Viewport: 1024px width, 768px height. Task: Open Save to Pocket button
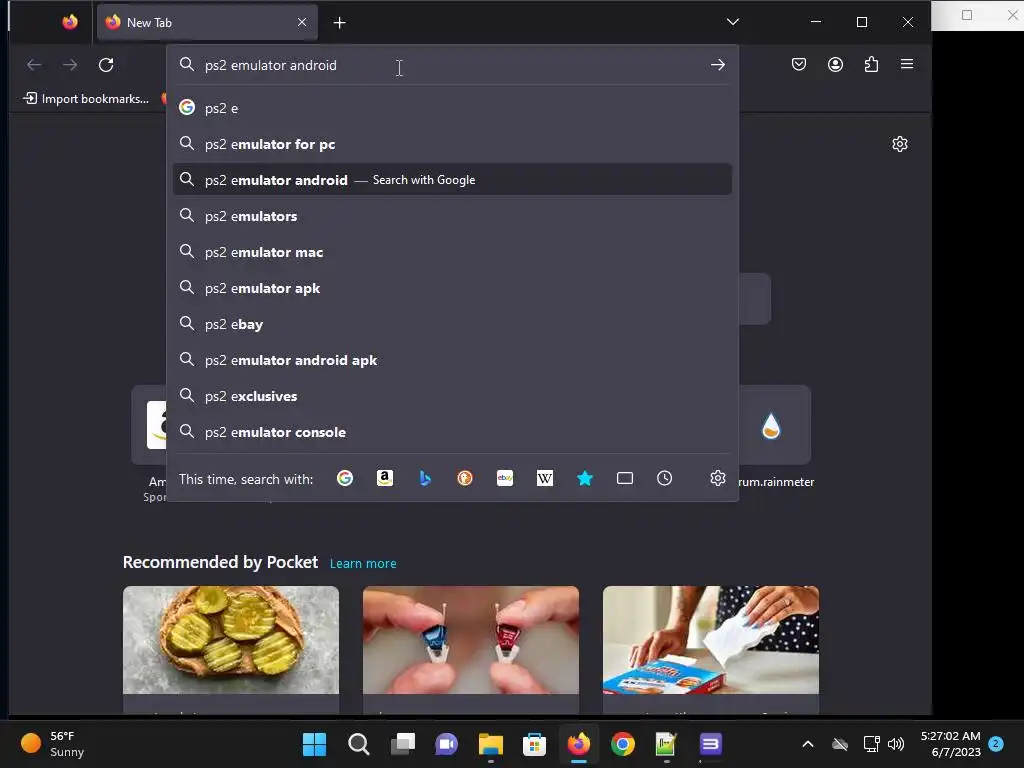tap(799, 64)
